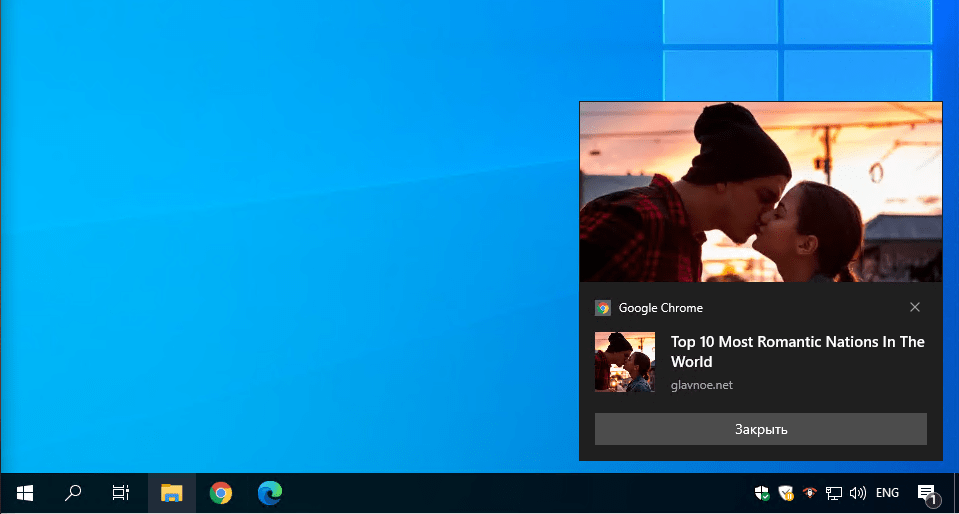Launch File Explorer from the taskbar
Screen dimensions: 959x514
(172, 492)
